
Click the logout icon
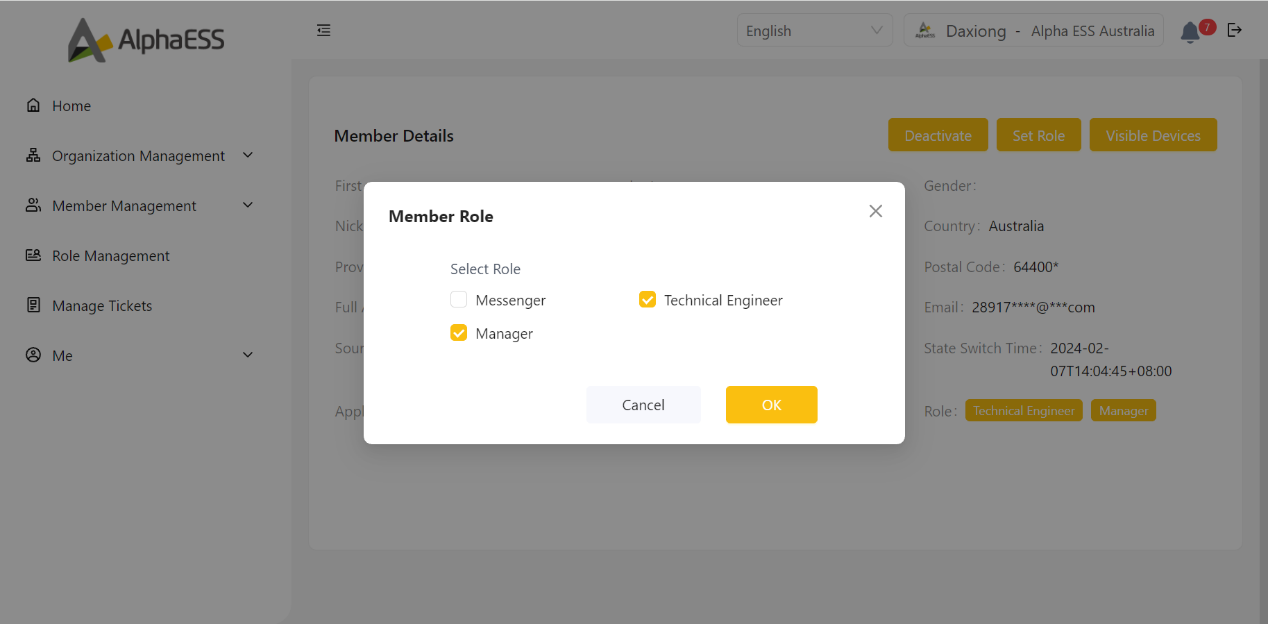[1235, 30]
